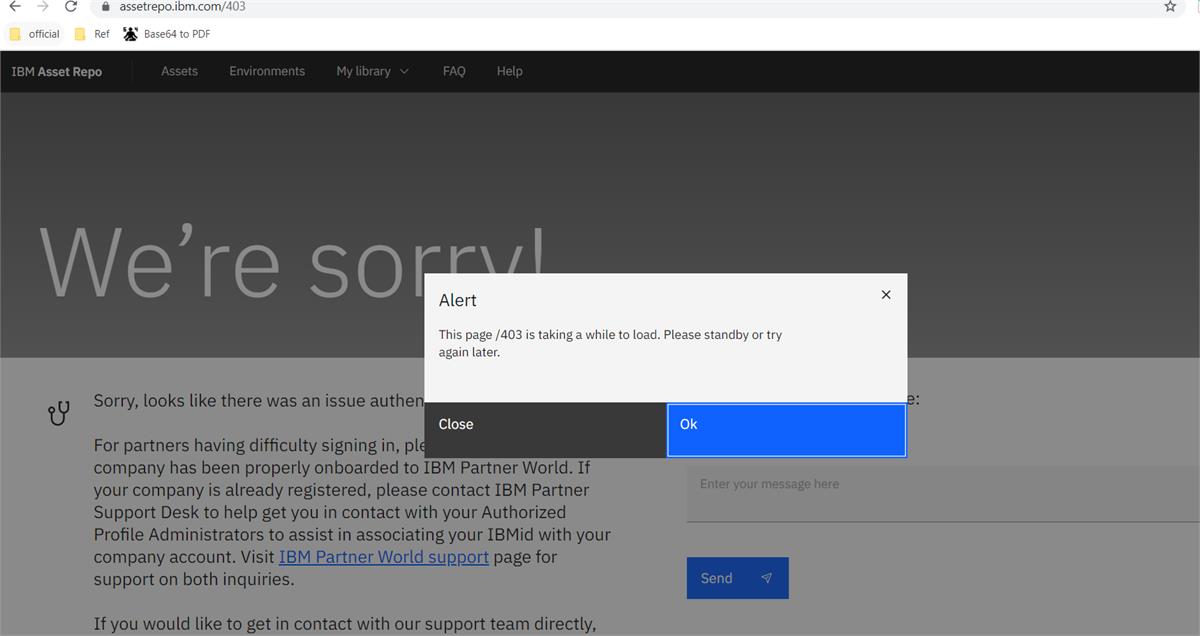
Task: Open the FAQ menu item
Action: tap(454, 71)
